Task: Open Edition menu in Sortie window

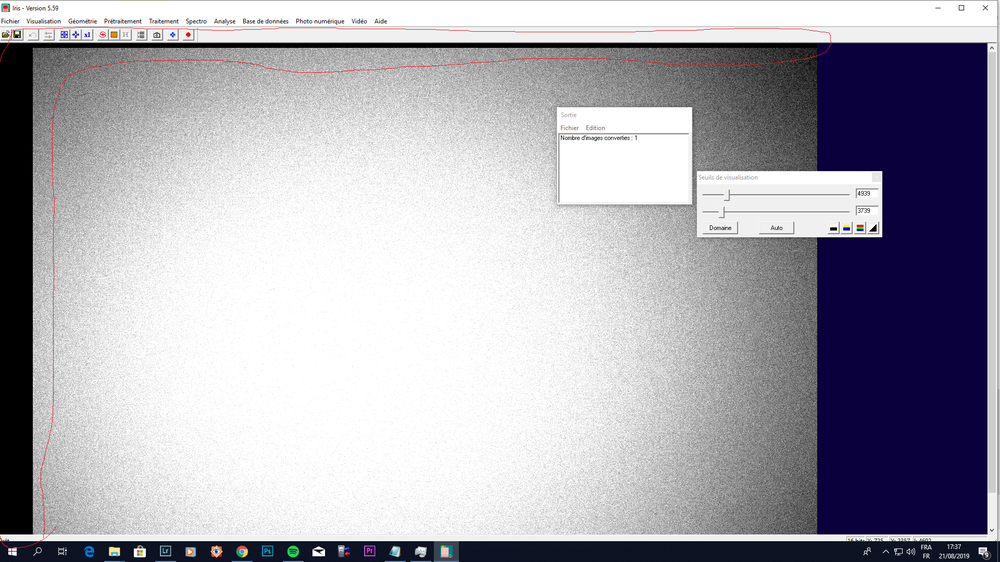Action: (595, 128)
